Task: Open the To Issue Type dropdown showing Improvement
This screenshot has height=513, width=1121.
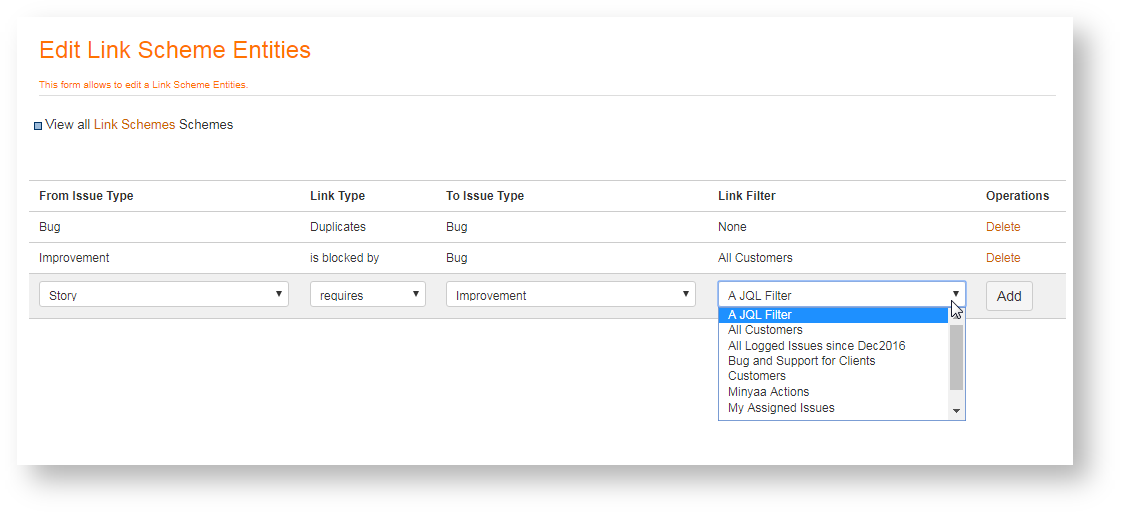Action: [x=570, y=295]
